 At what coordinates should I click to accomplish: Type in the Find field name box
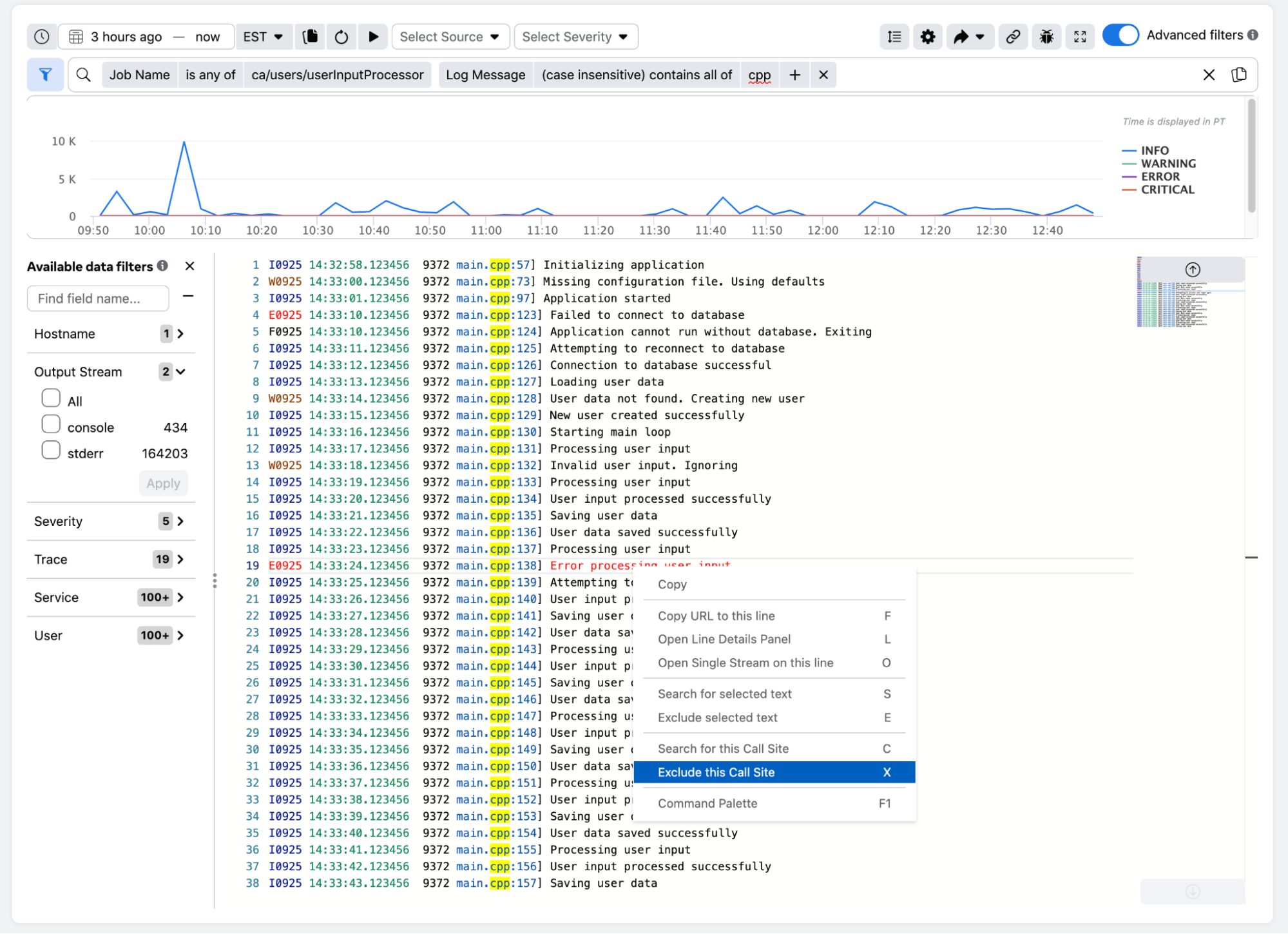tap(98, 298)
